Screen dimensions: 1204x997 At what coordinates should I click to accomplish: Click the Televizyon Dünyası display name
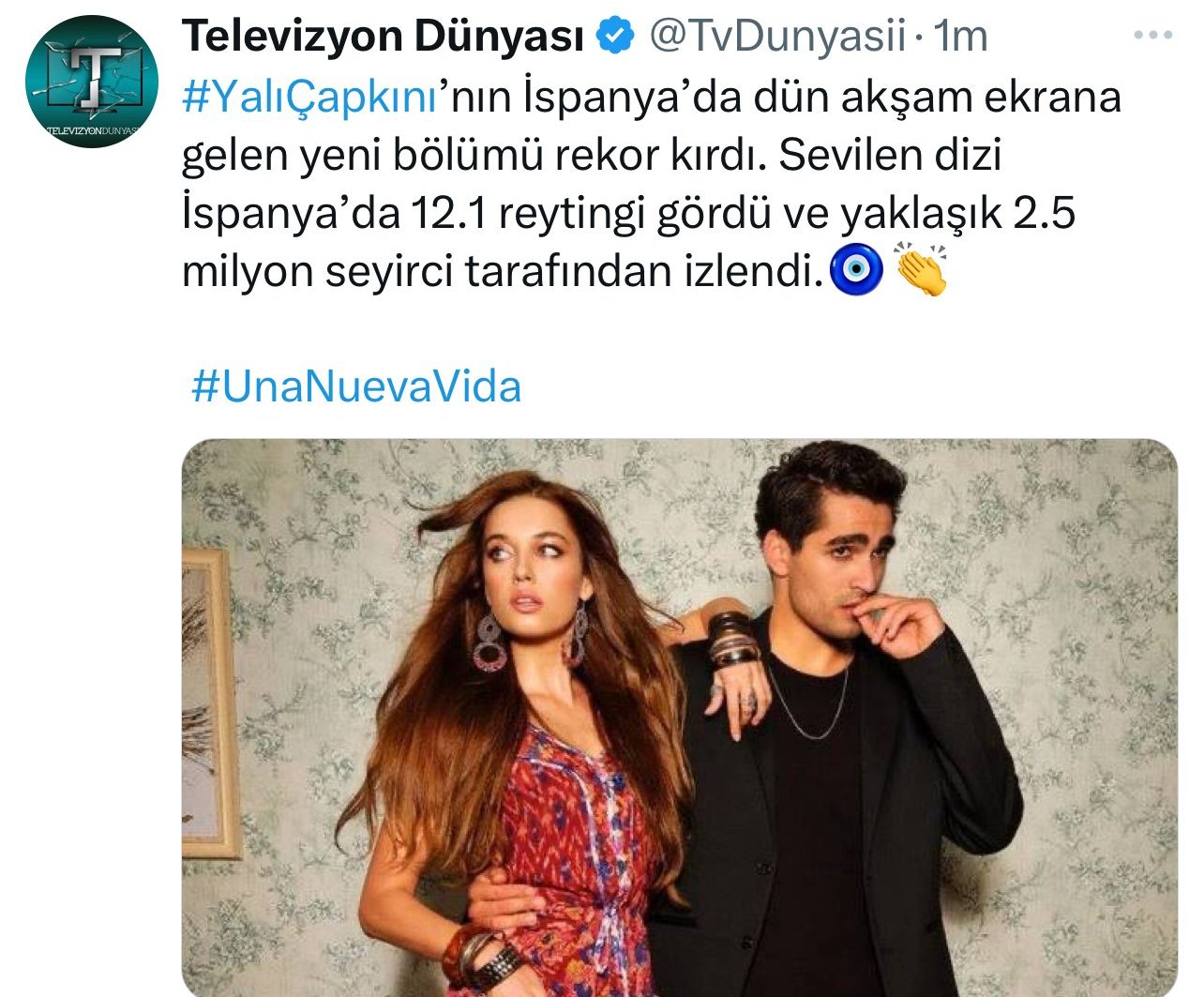(x=384, y=37)
